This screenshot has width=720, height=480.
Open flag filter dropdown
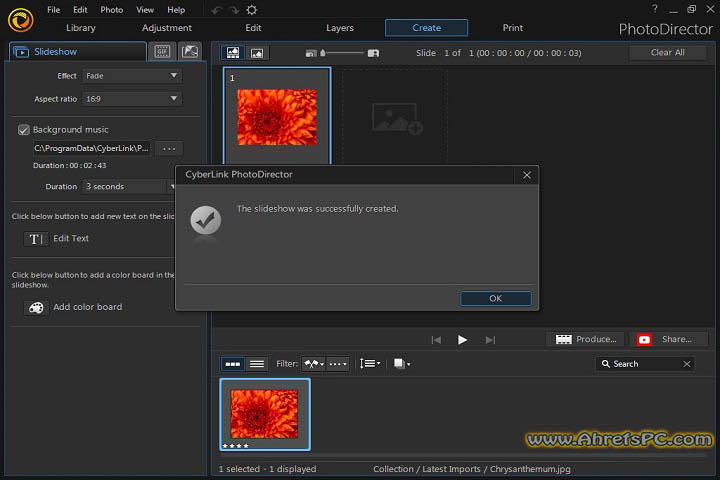(314, 364)
